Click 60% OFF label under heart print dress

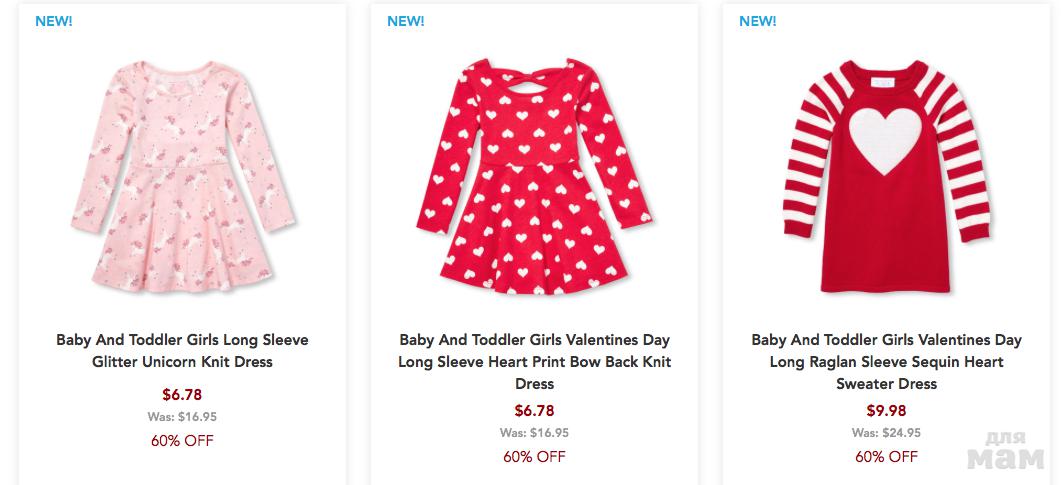tap(534, 457)
